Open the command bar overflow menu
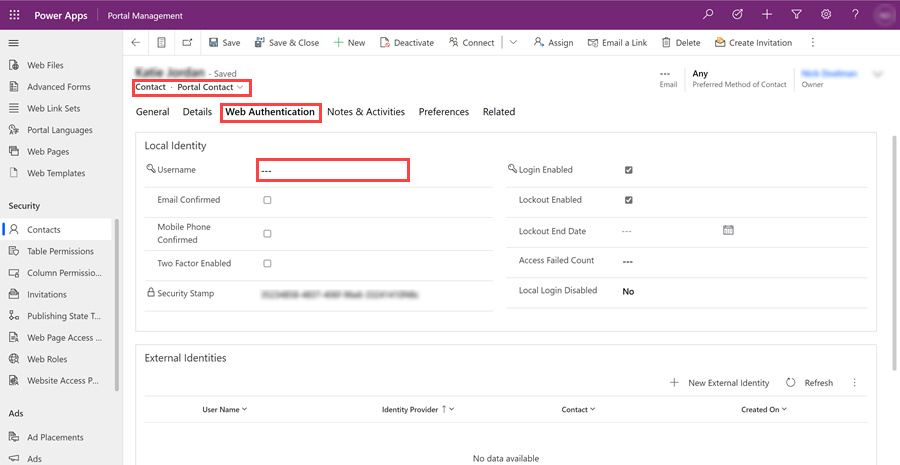Viewport: 900px width, 465px height. (812, 42)
